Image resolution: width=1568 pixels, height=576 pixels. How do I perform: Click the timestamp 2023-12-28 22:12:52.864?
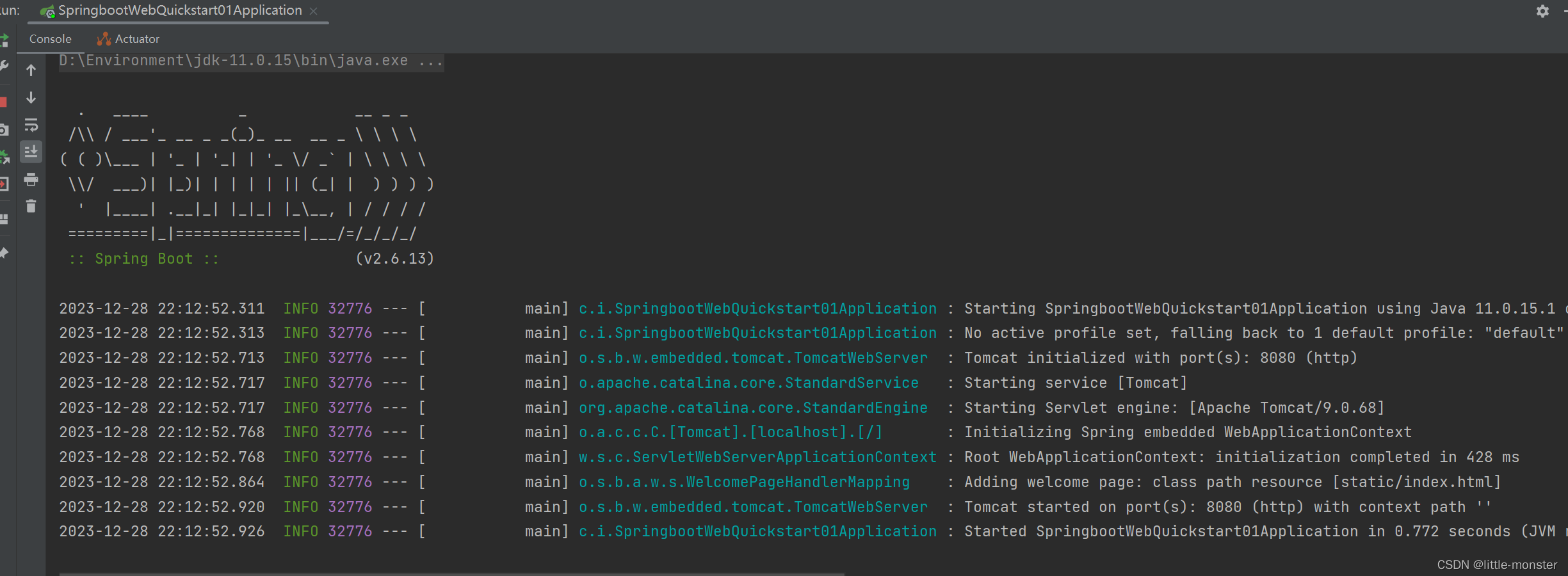coord(162,482)
